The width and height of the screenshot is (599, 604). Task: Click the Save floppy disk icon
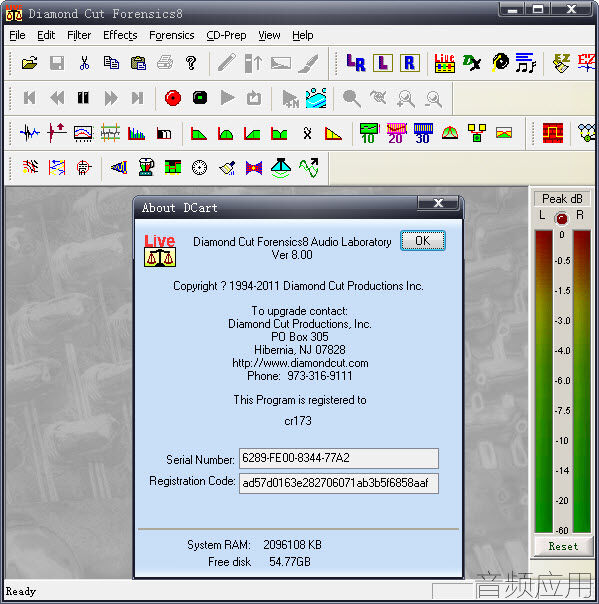57,63
